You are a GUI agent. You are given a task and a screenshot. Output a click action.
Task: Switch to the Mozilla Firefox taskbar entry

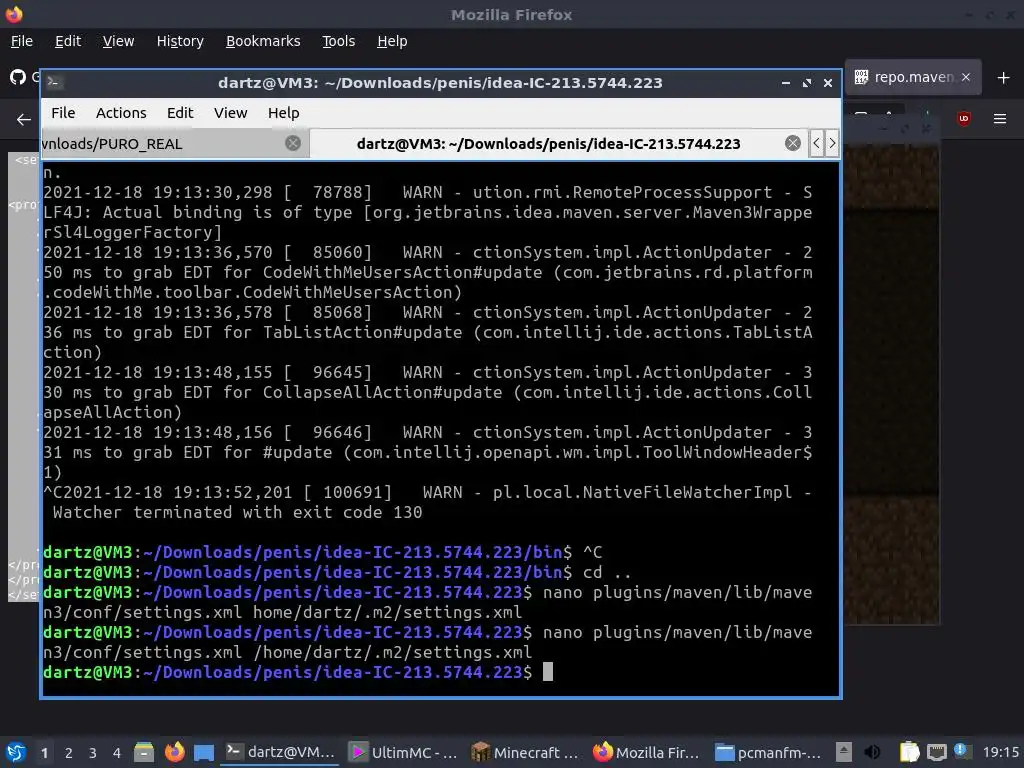pyautogui.click(x=647, y=752)
